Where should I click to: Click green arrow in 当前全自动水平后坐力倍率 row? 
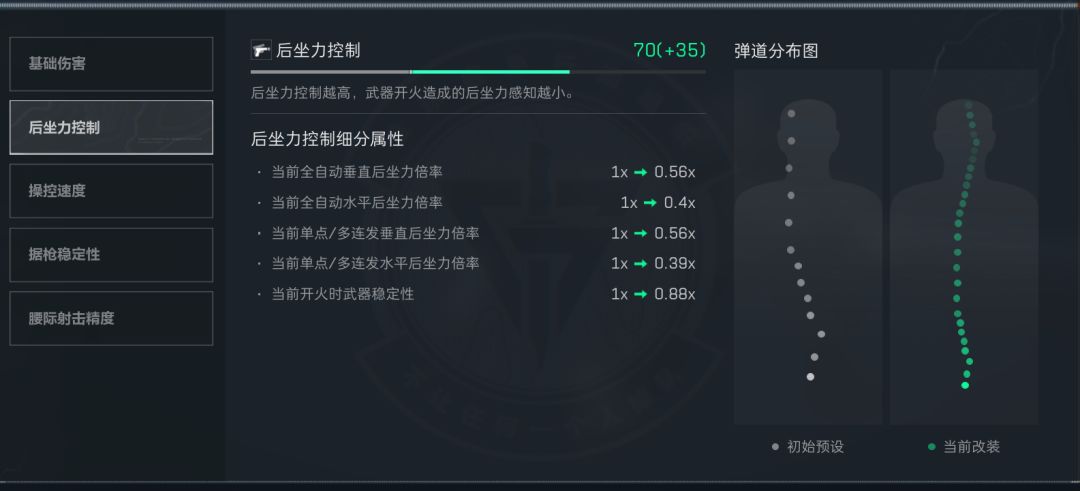(x=650, y=203)
